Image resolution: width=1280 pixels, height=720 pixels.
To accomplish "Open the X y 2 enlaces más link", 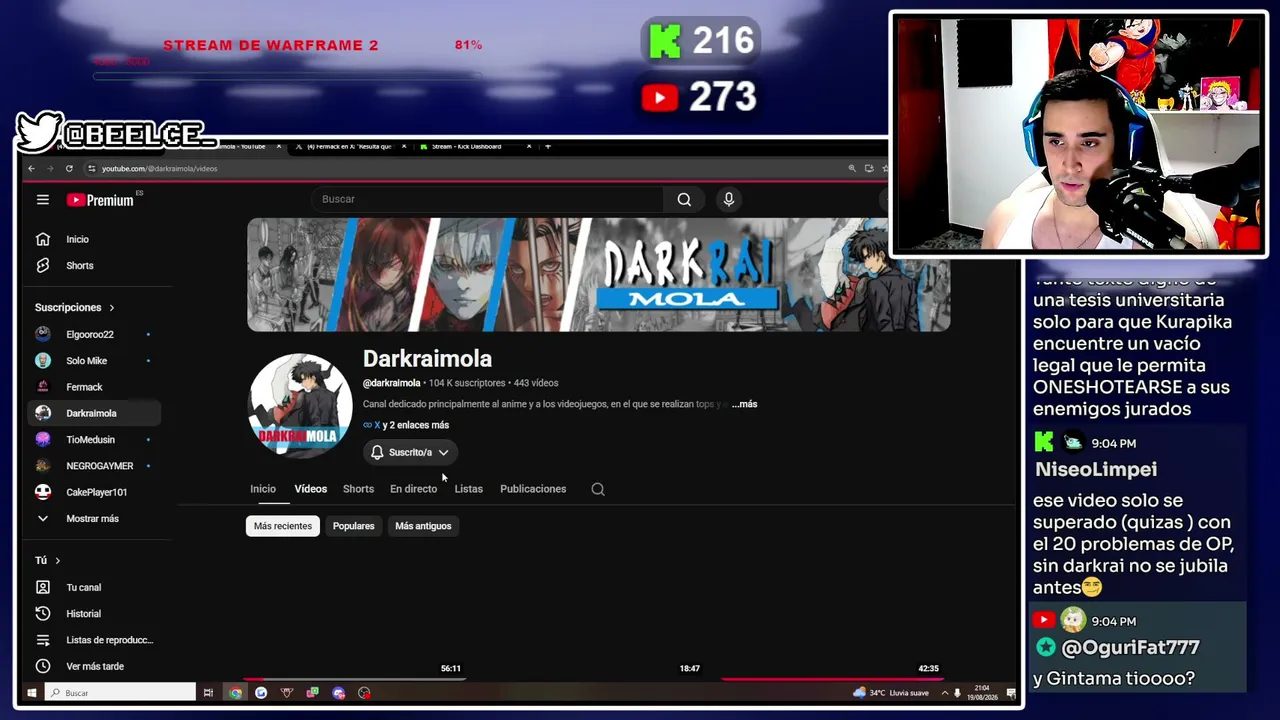I will pyautogui.click(x=406, y=425).
